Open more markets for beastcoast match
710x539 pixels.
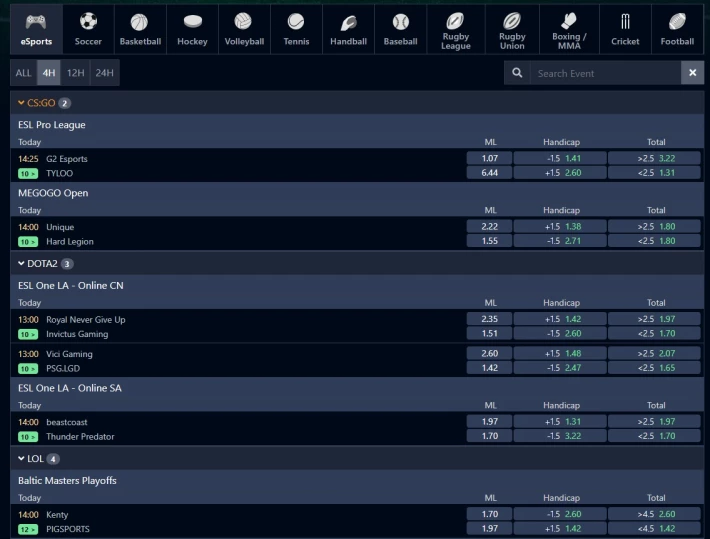pos(28,437)
